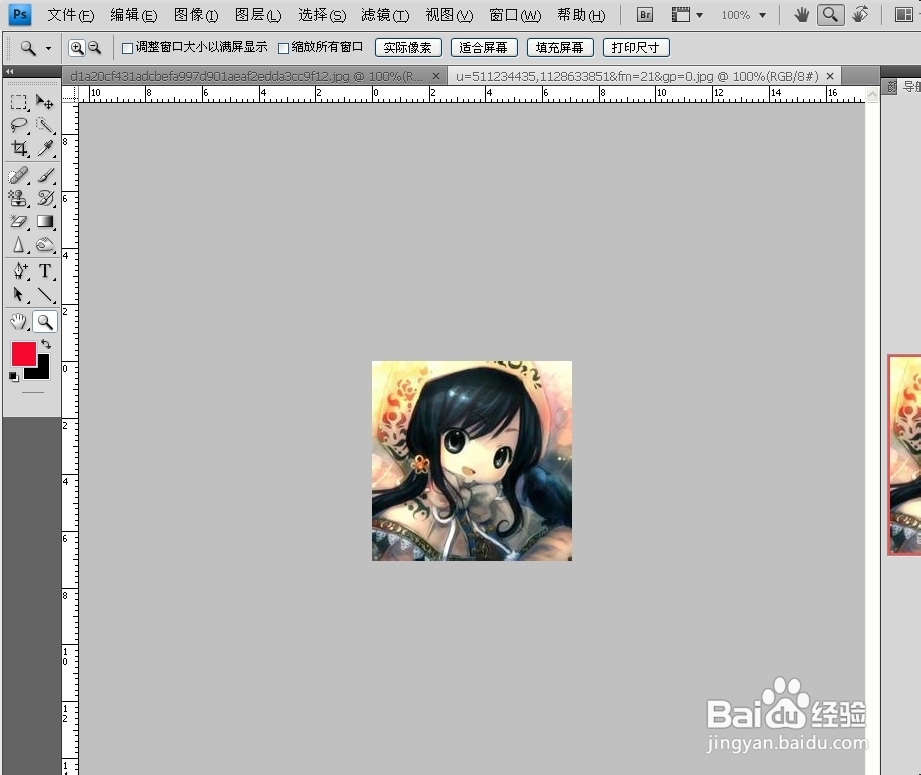The width and height of the screenshot is (921, 775).
Task: Open the 文件(F) menu
Action: point(70,15)
